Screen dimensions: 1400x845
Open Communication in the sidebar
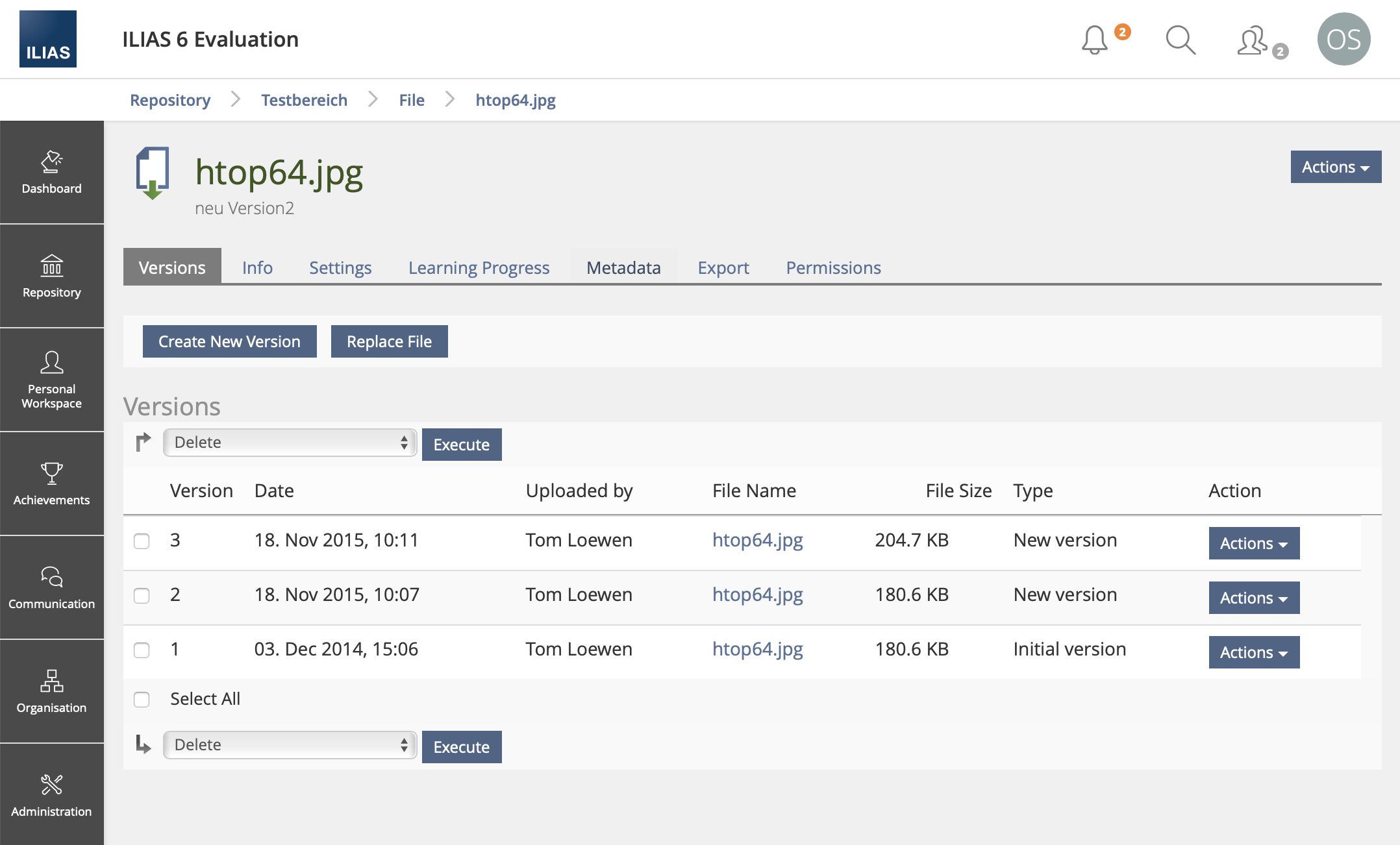(x=51, y=588)
